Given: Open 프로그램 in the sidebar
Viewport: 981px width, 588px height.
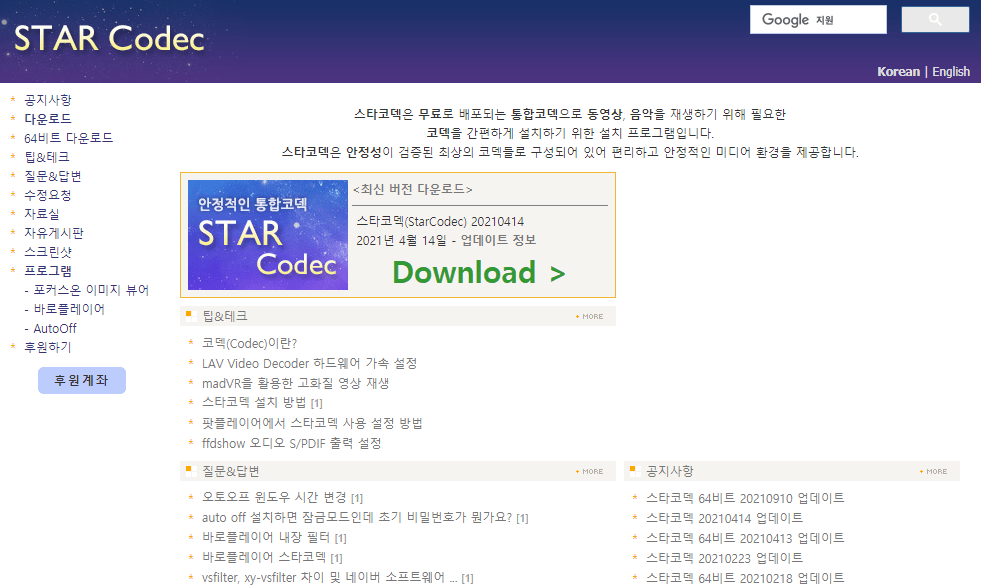Looking at the screenshot, I should tap(48, 271).
